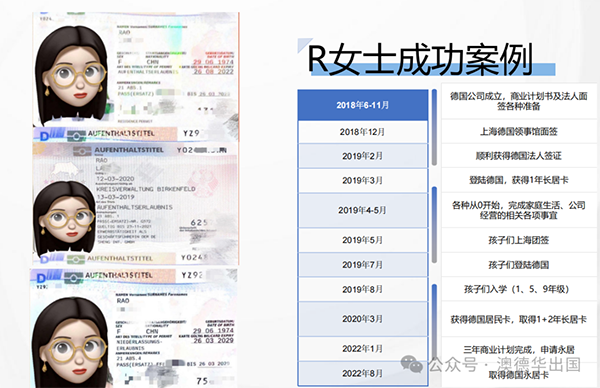Select the text "三年商业计划完成，申请永居"

coord(519,349)
